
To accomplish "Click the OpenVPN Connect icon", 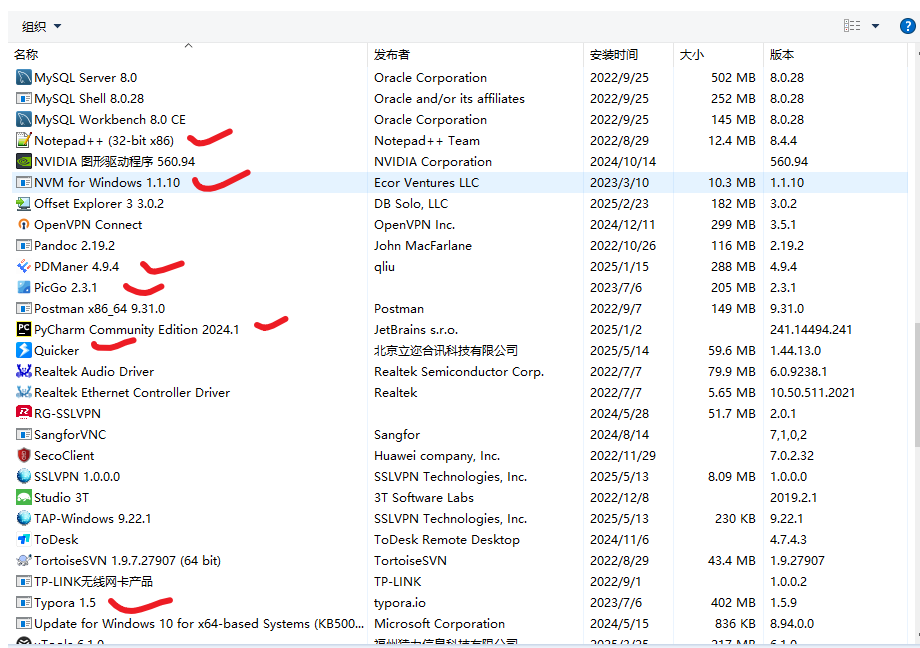I will click(23, 225).
